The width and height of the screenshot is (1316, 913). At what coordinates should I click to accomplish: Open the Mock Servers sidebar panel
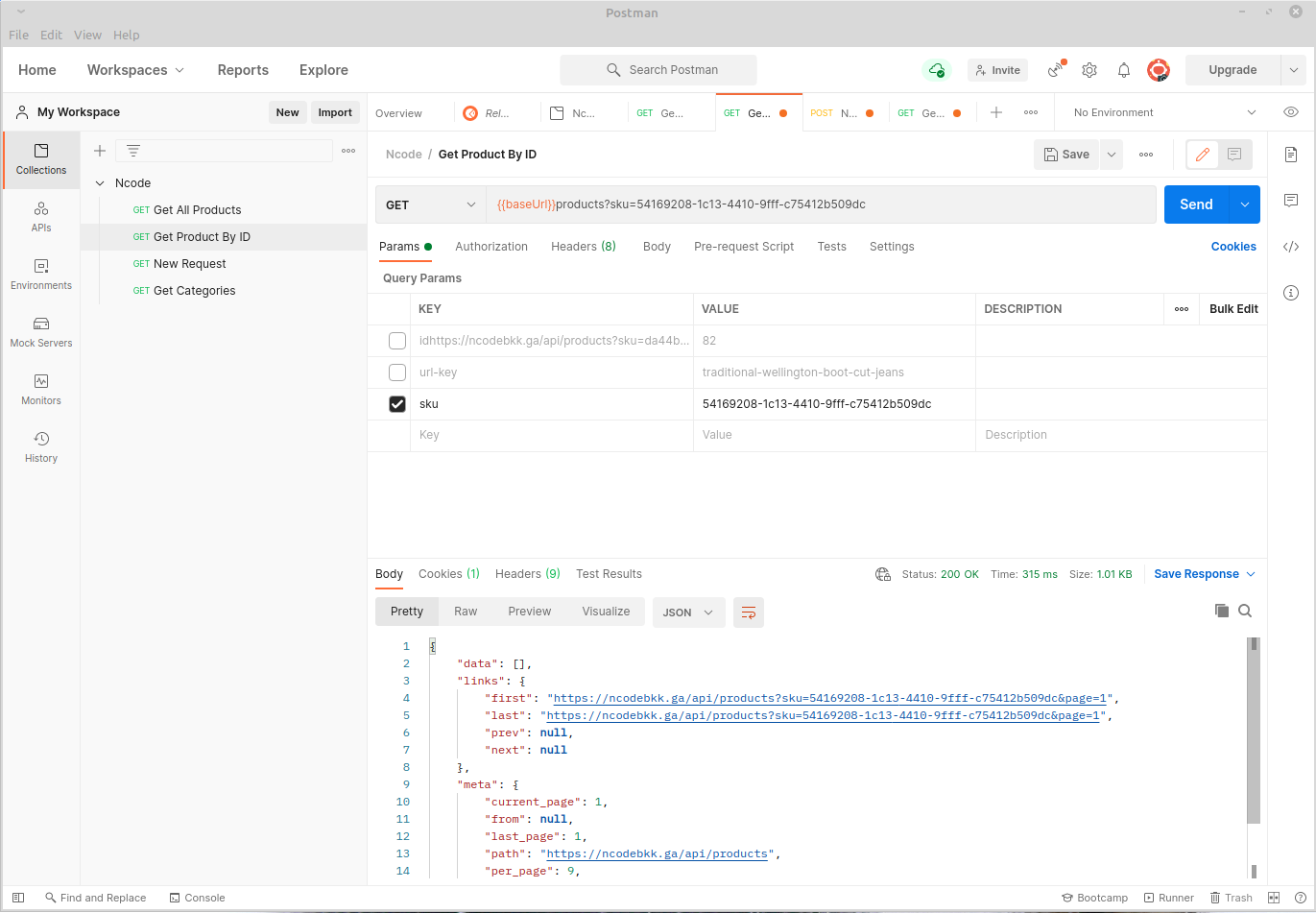(41, 332)
